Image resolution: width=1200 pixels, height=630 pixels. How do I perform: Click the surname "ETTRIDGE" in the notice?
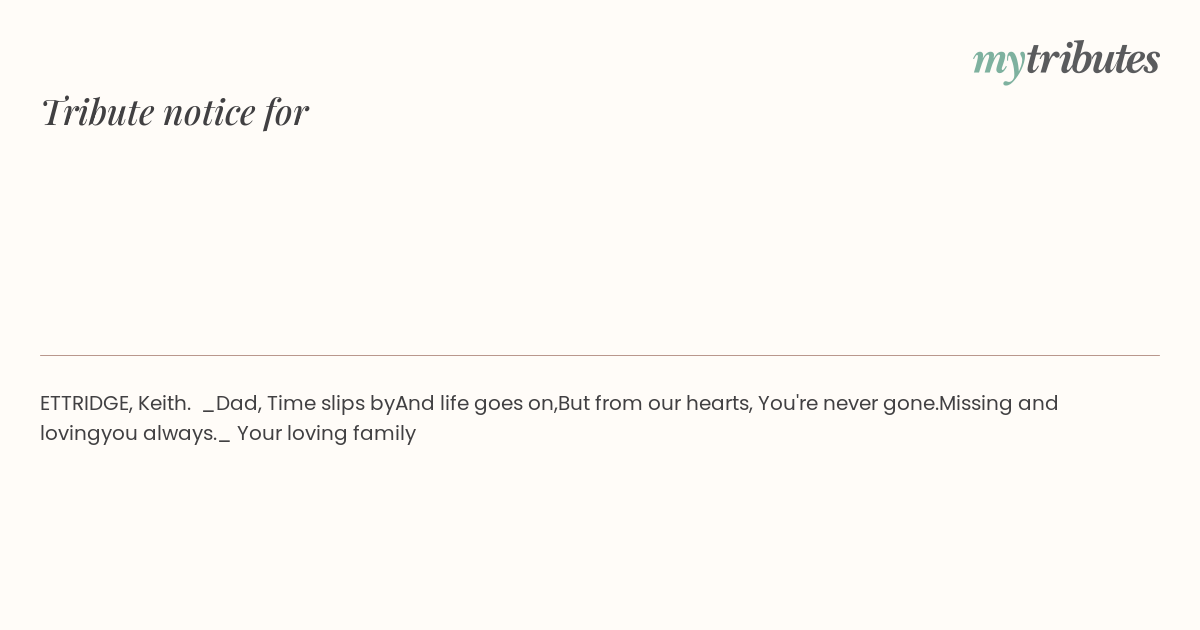[x=86, y=403]
